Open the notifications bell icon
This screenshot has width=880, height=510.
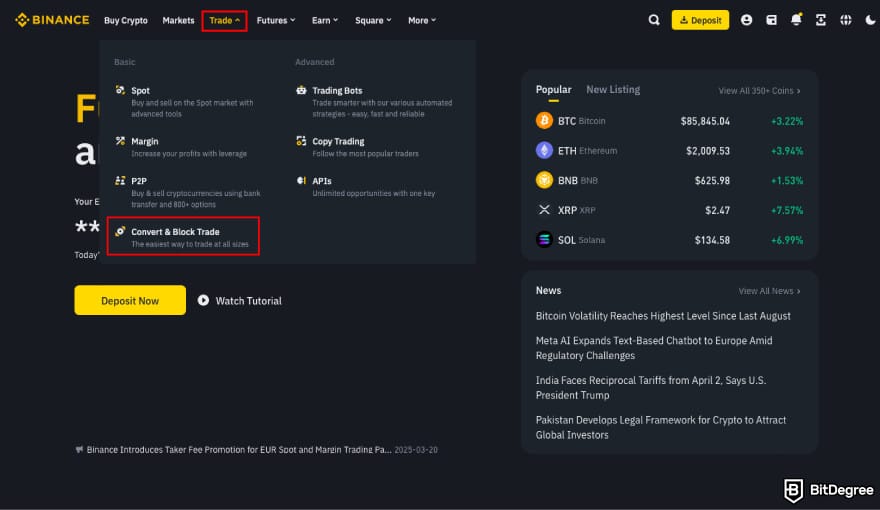click(796, 20)
